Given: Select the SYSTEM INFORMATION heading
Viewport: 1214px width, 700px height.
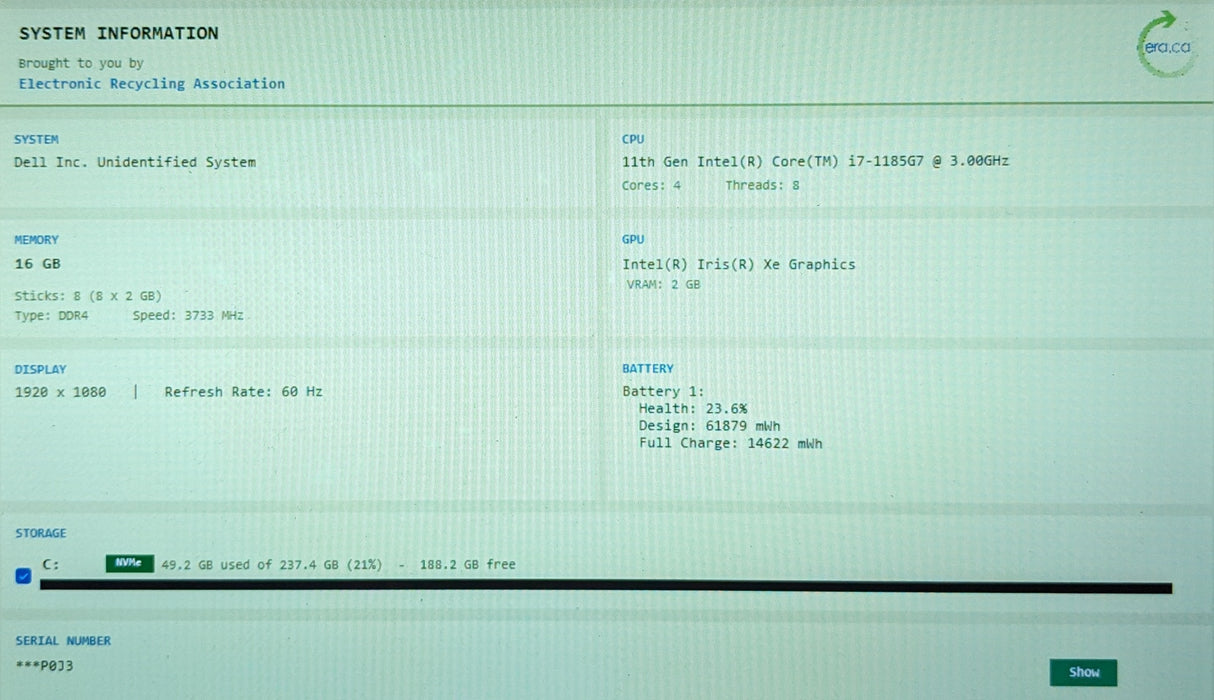Looking at the screenshot, I should coord(118,33).
